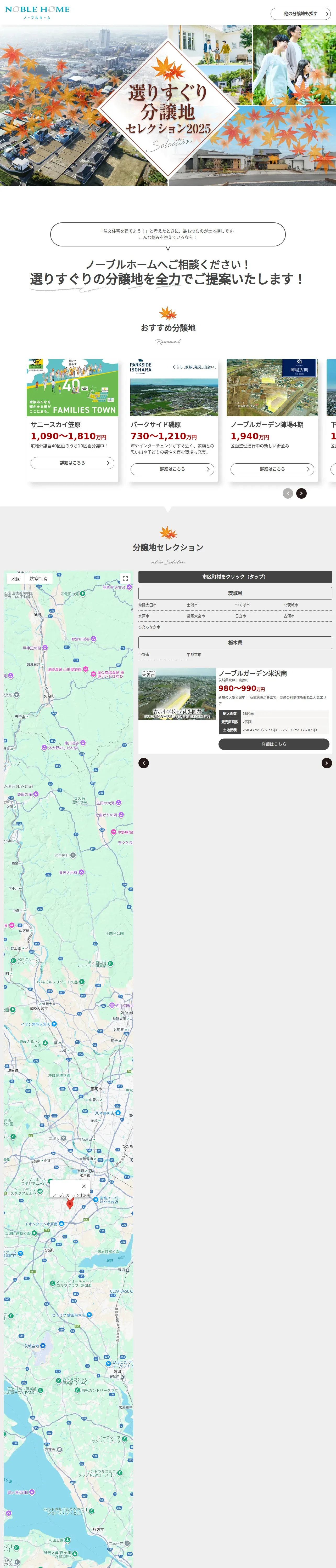Click the サニースカイ笠原 card image
The image size is (336, 1568).
tap(72, 388)
